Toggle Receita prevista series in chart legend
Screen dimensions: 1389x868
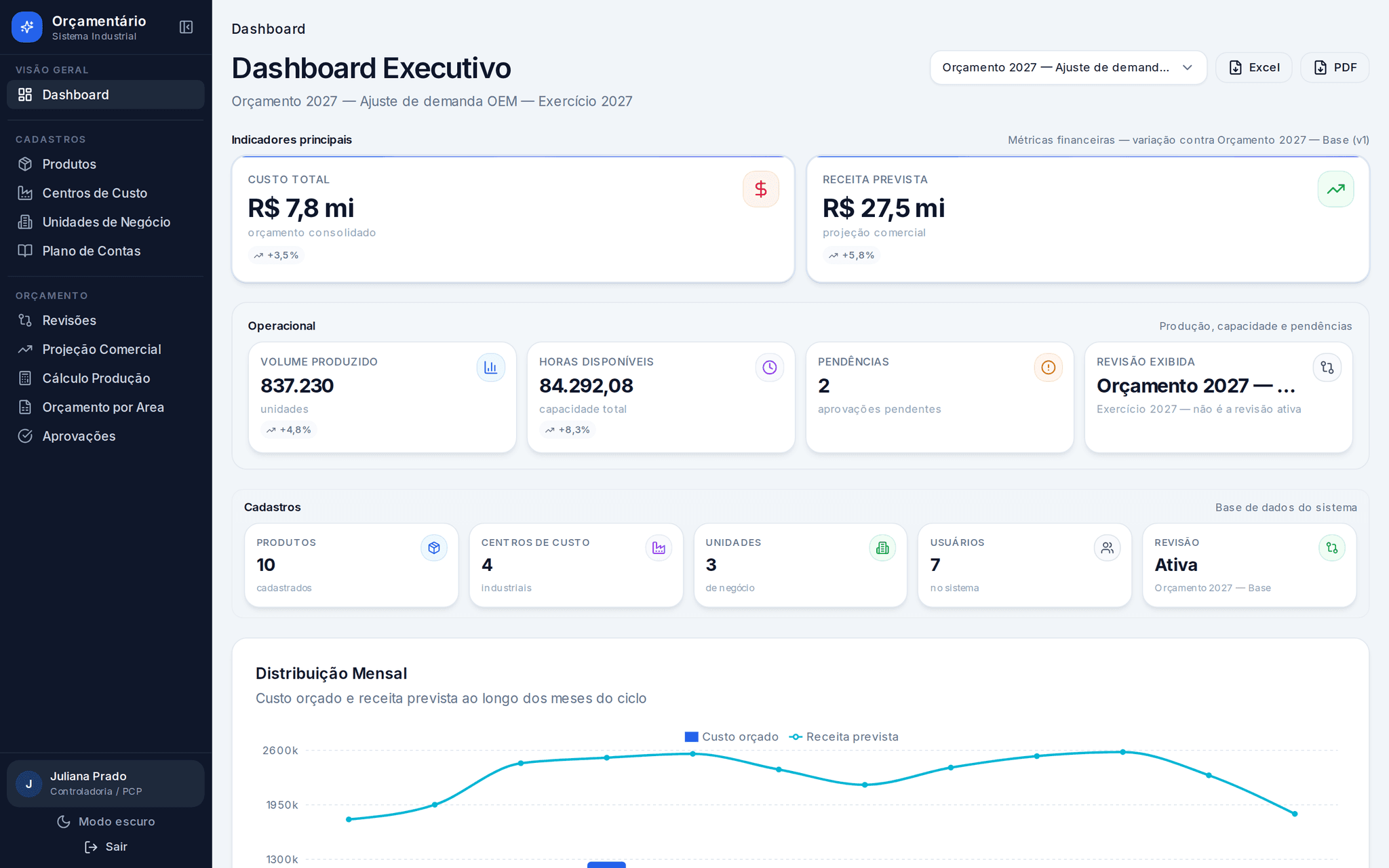coord(844,736)
